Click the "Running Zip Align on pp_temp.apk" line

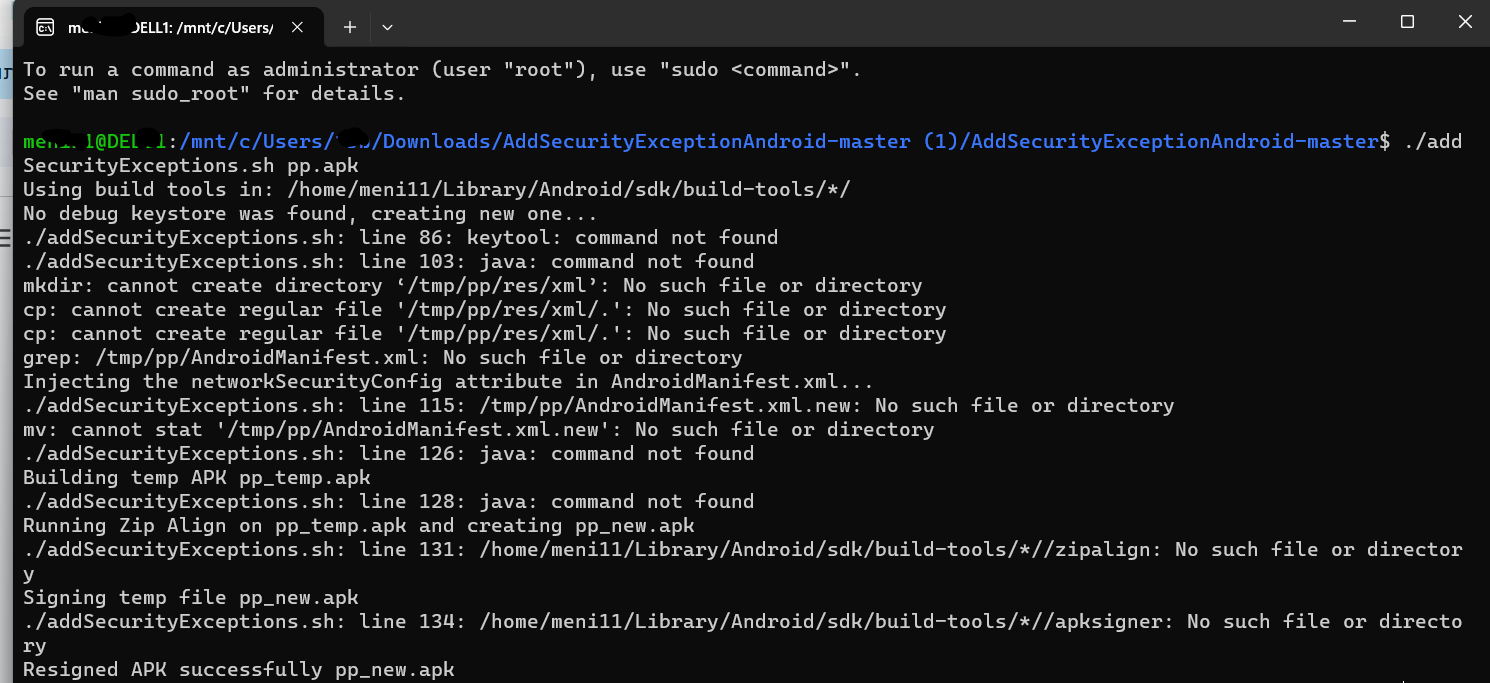[x=359, y=525]
